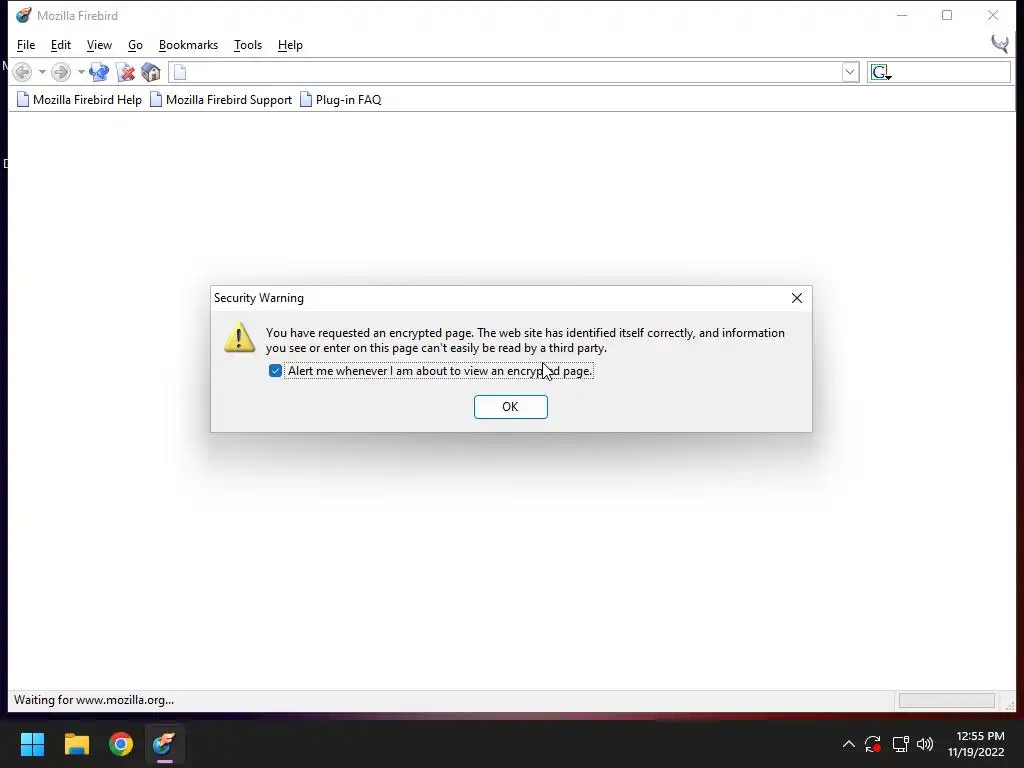Open the Go menu

click(x=135, y=45)
